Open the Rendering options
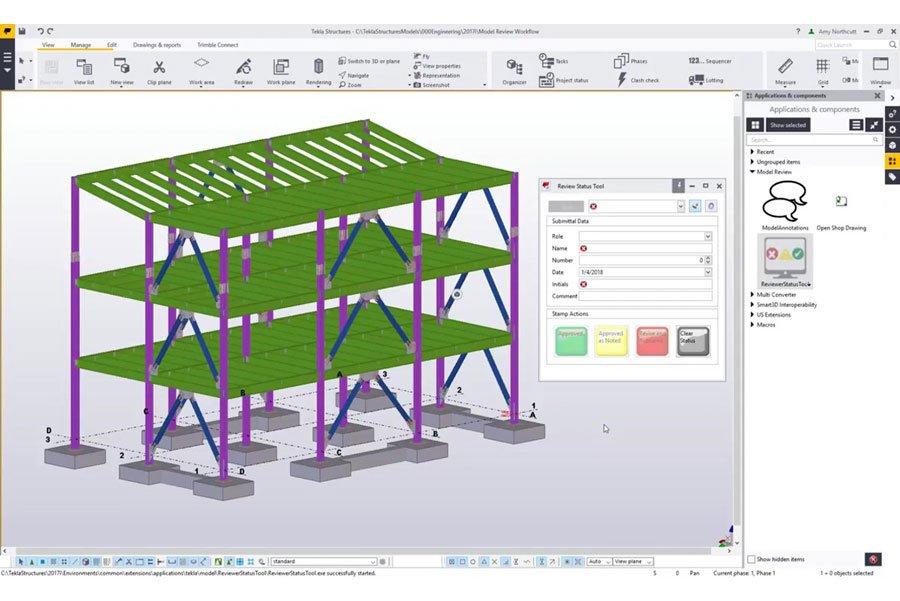This screenshot has width=900, height=601. pyautogui.click(x=317, y=71)
